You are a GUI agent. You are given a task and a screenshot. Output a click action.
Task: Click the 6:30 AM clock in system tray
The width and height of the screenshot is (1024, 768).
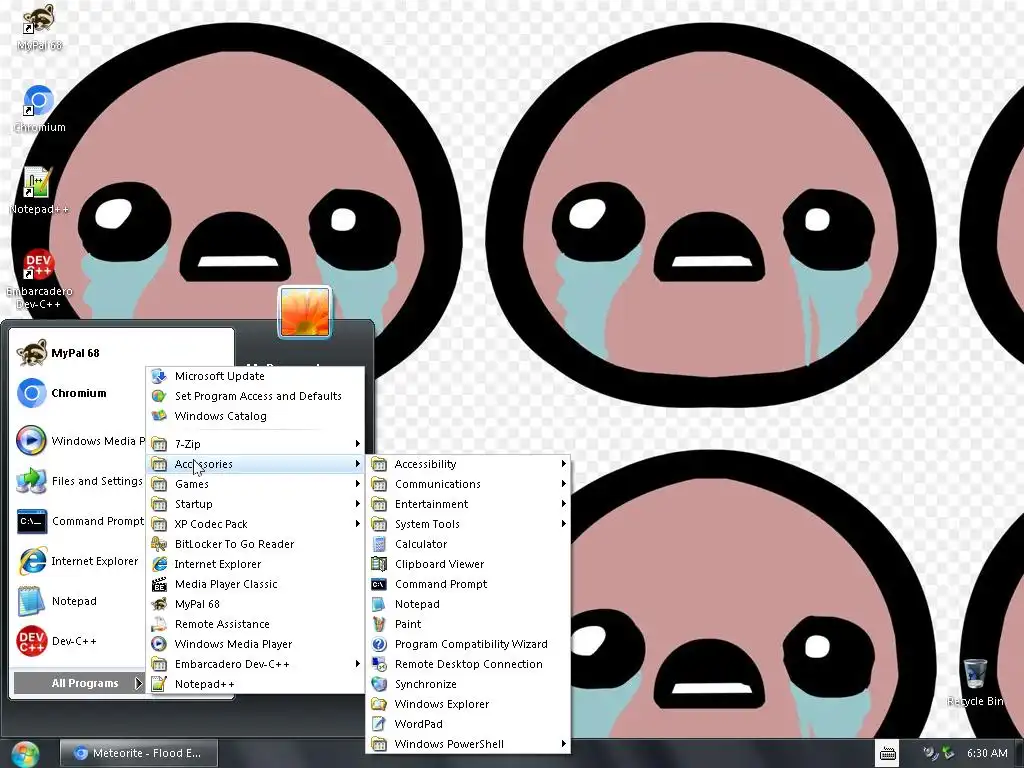pos(987,753)
